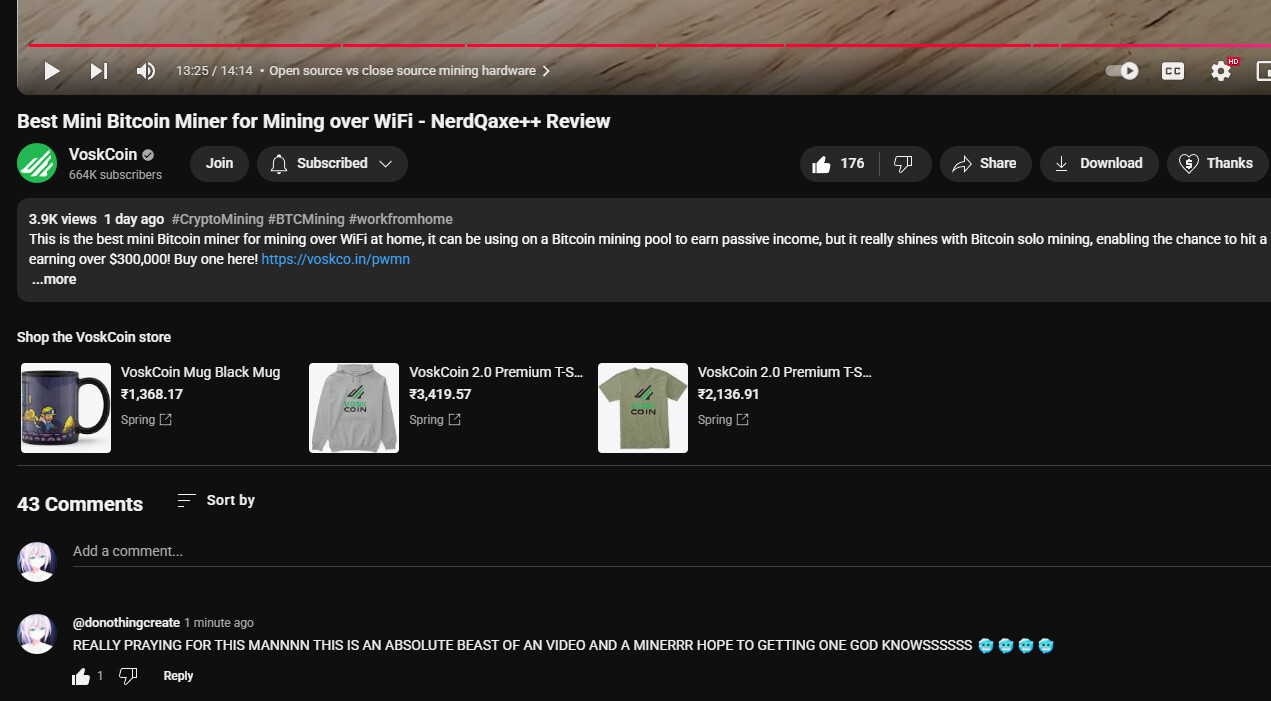Click the video progress bar
This screenshot has height=701, width=1271.
coord(650,45)
